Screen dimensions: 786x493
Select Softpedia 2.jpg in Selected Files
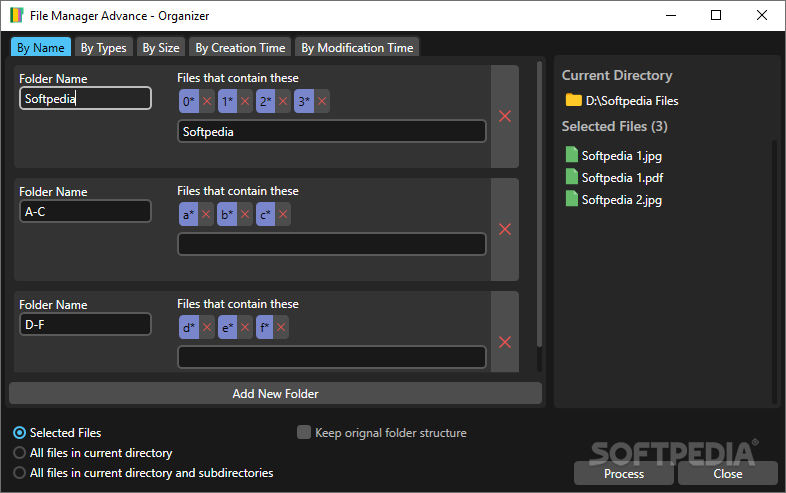(x=622, y=200)
